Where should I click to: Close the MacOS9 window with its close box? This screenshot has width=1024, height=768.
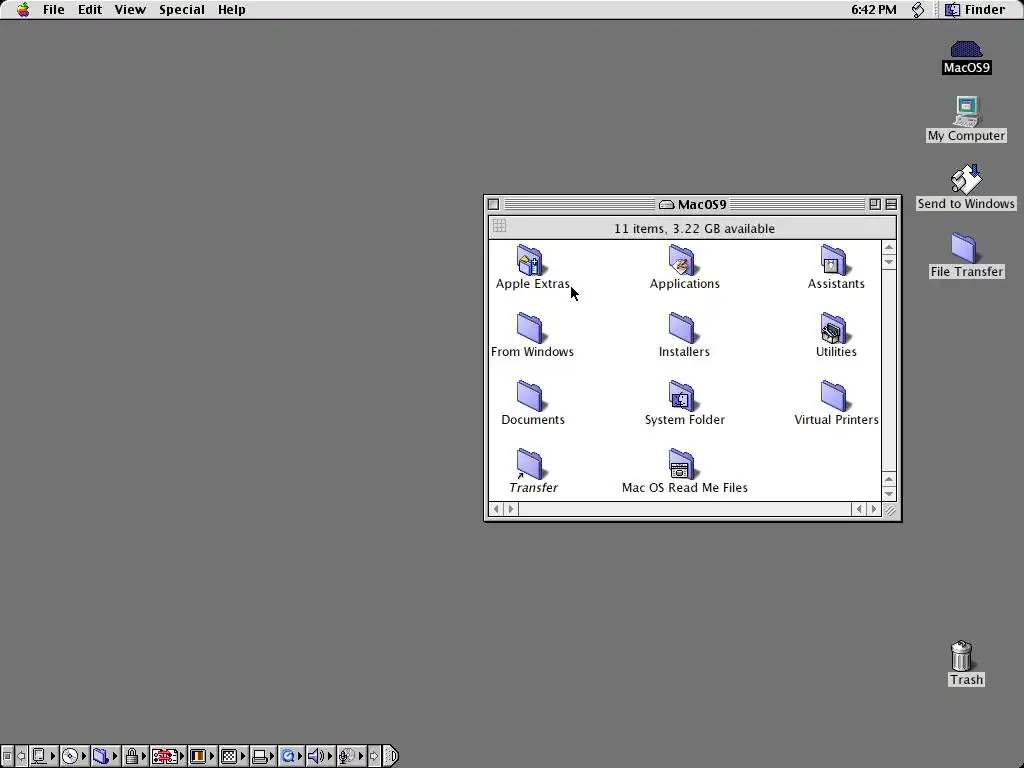click(494, 204)
